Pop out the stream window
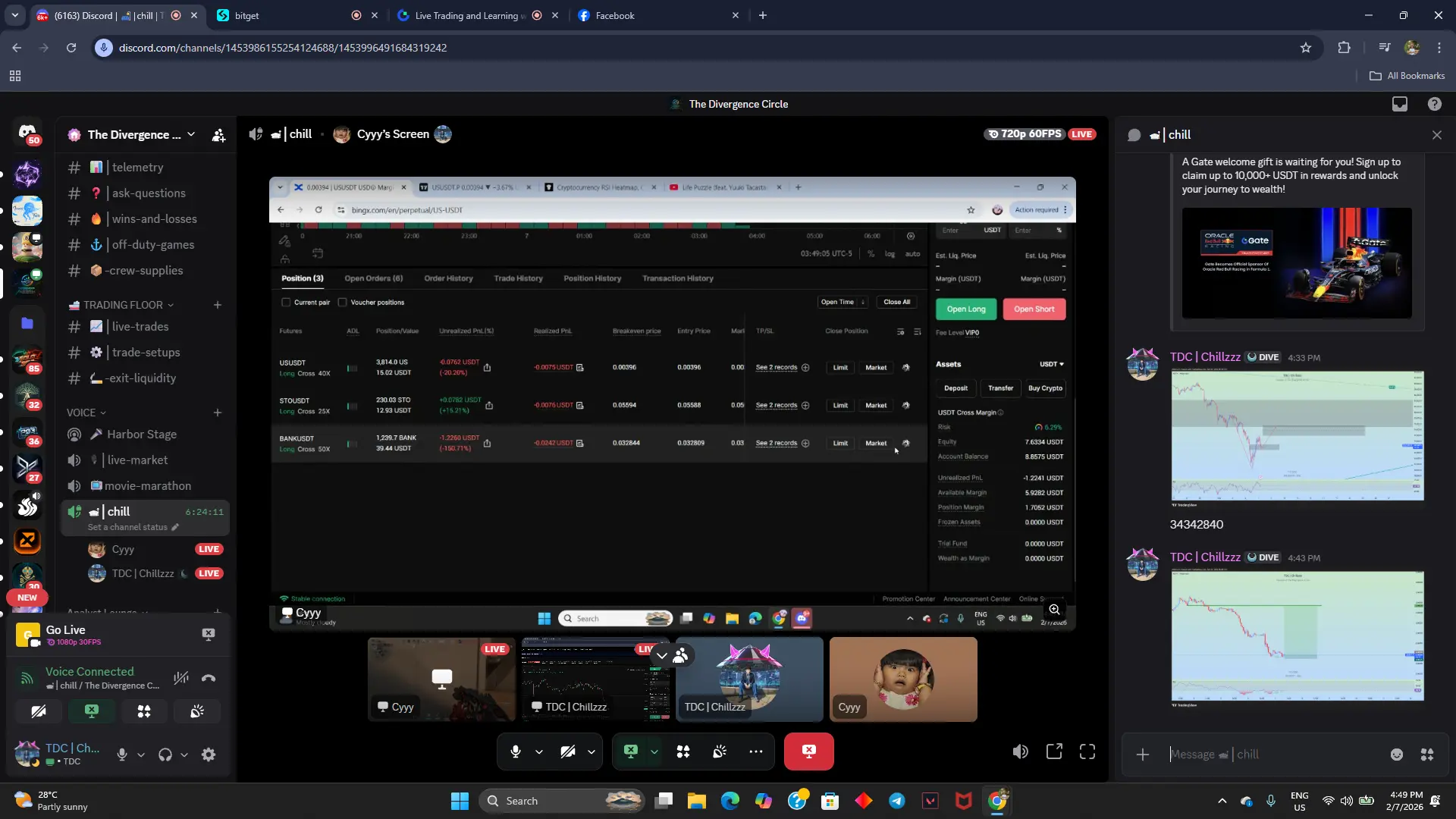1456x819 pixels. tap(1054, 752)
